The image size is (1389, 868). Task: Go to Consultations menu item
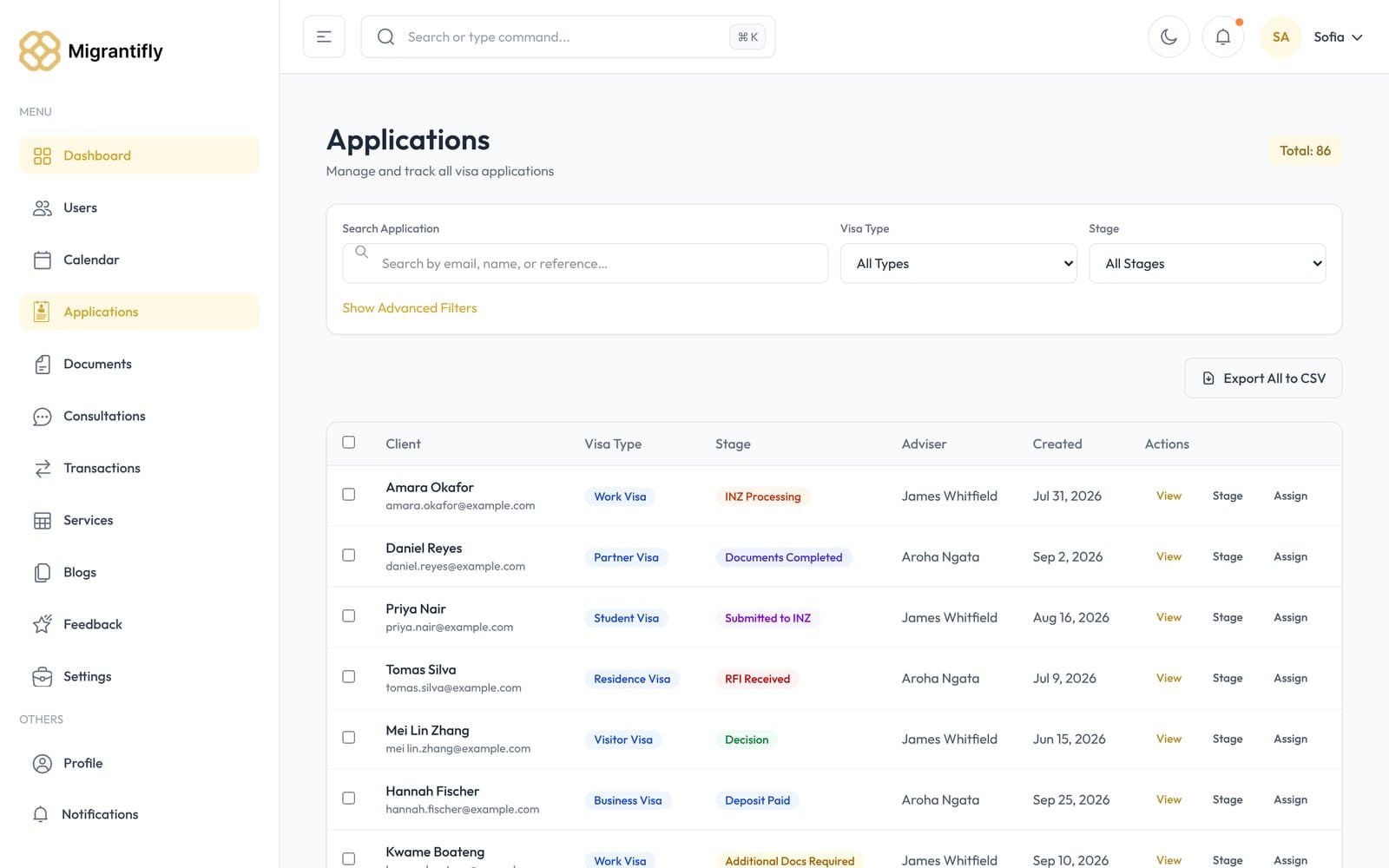tap(139, 416)
